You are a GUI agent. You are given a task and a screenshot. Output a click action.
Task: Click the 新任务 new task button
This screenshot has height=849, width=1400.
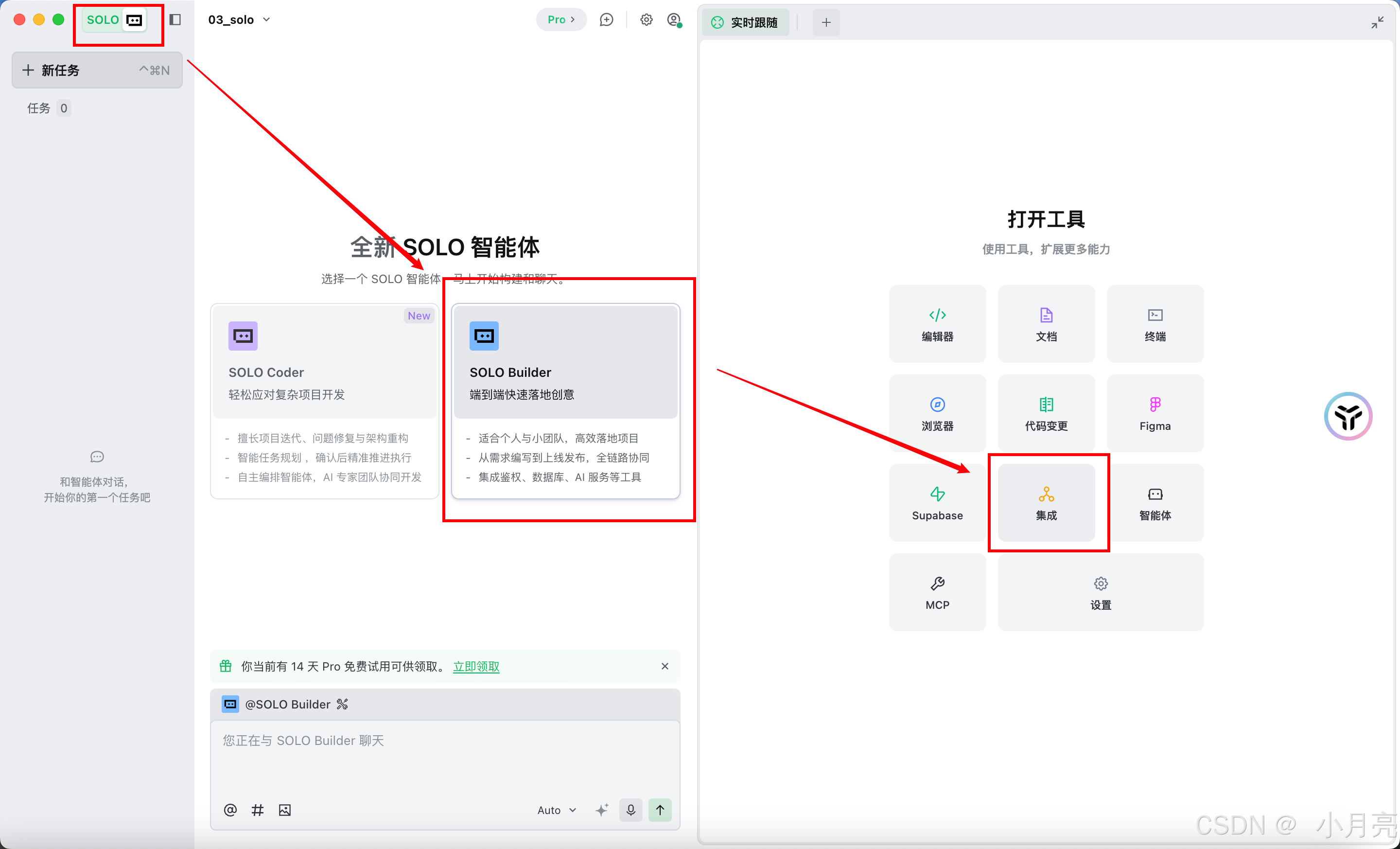tap(97, 70)
